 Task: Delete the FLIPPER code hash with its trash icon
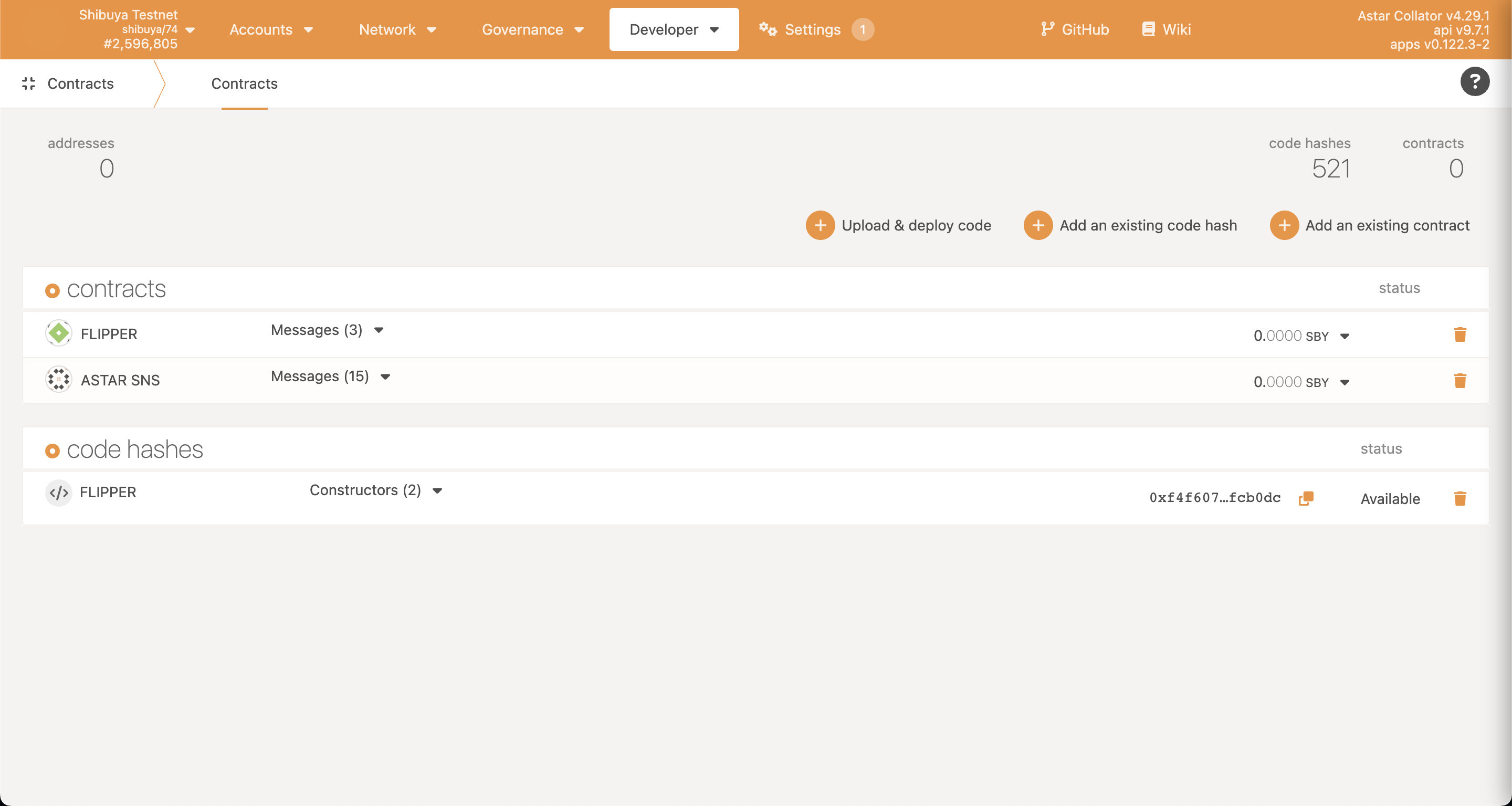click(x=1459, y=498)
